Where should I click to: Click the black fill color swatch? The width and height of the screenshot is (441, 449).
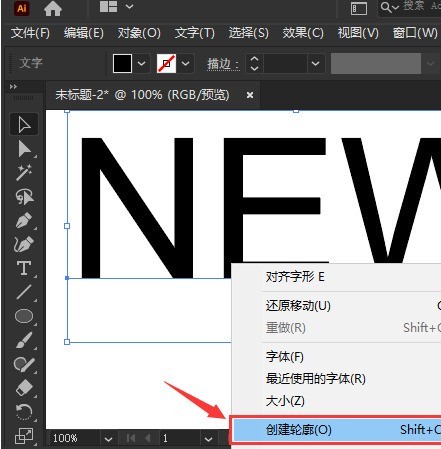tap(122, 63)
